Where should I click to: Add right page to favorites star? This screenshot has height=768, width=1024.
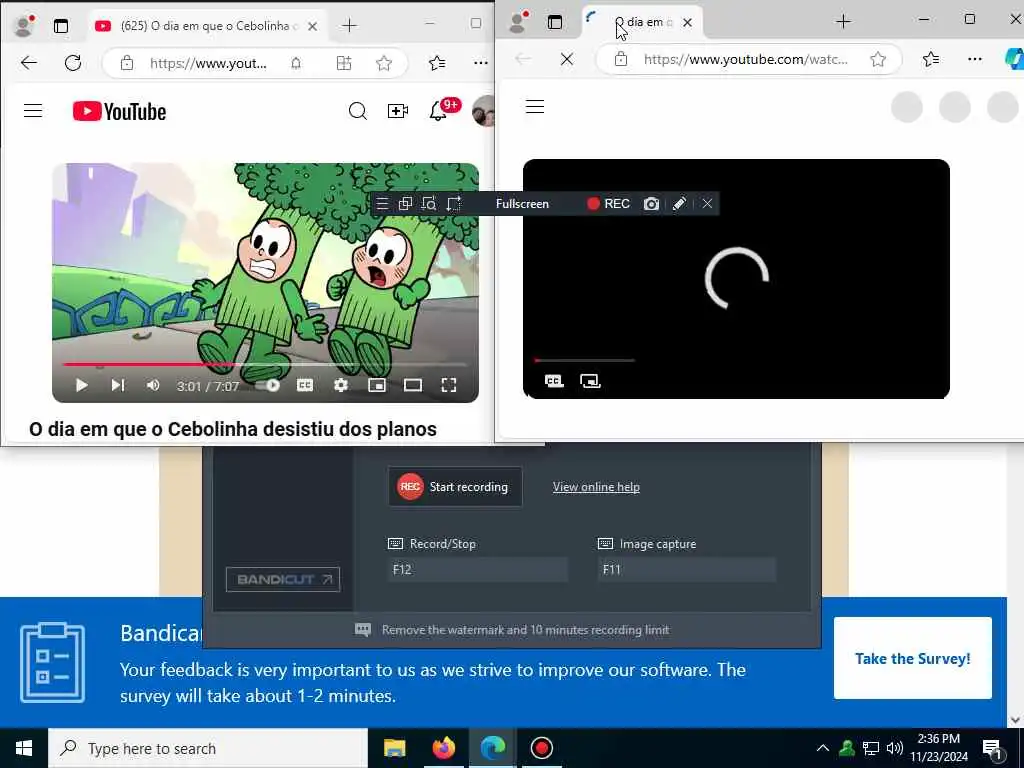[x=878, y=59]
